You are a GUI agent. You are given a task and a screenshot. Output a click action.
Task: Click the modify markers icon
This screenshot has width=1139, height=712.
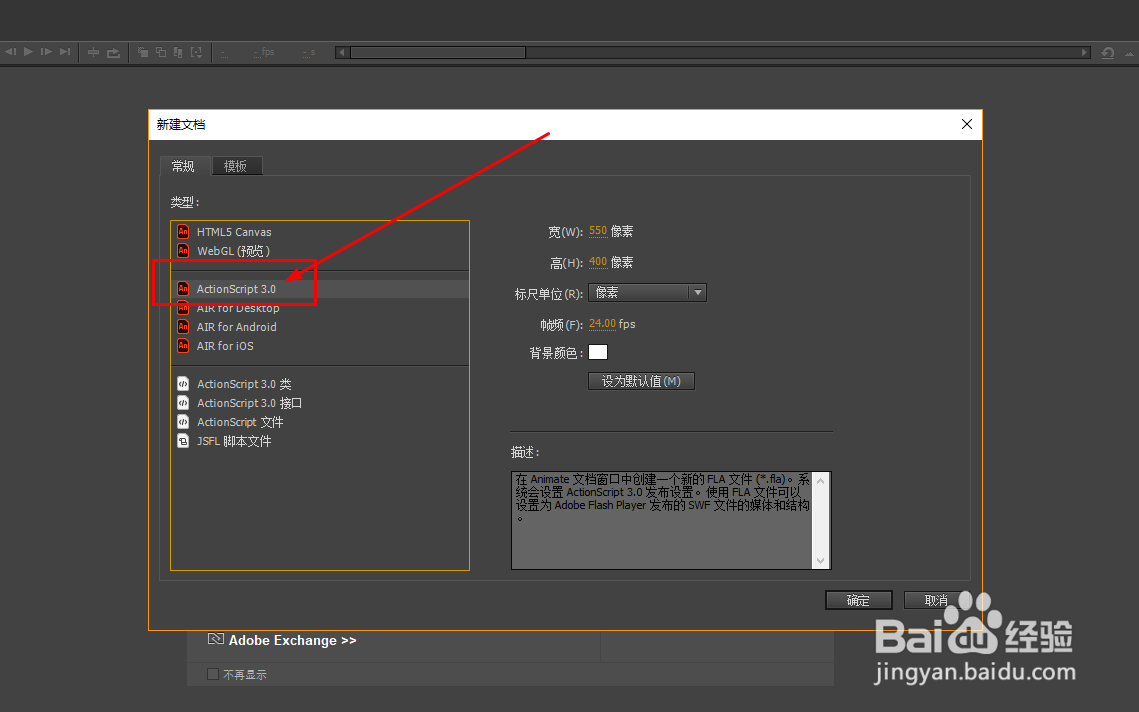(x=196, y=52)
